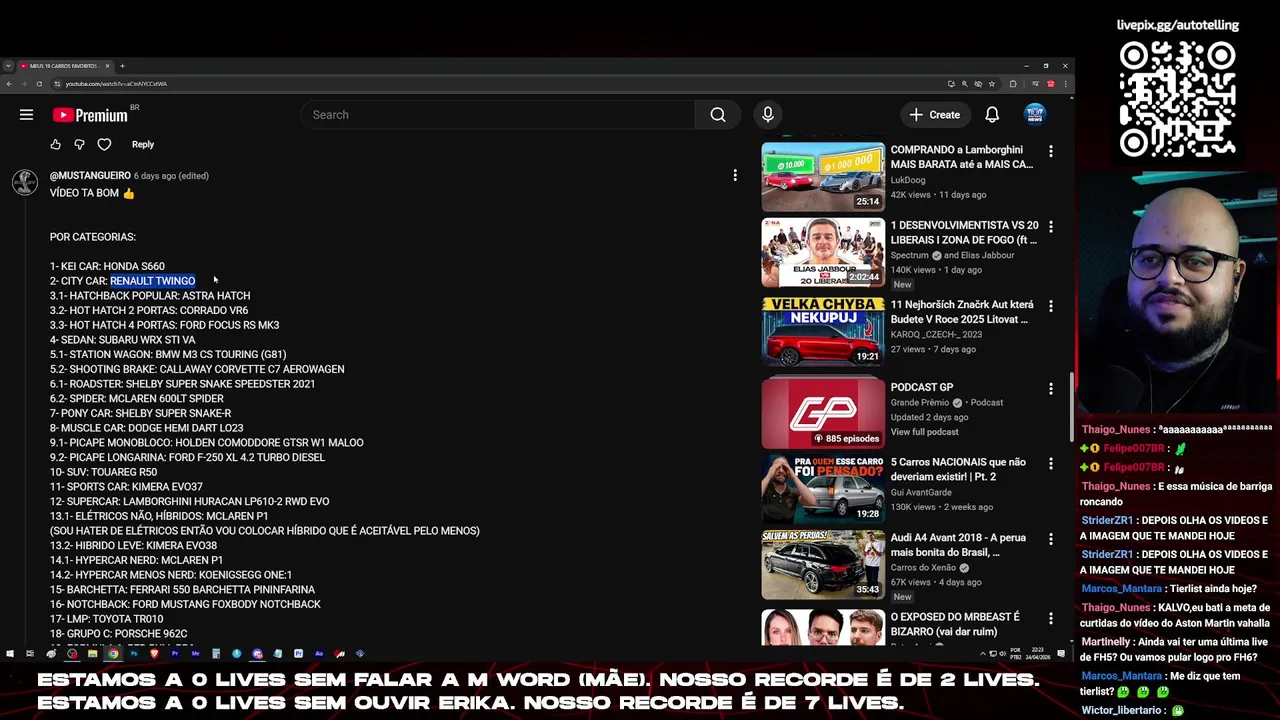Viewport: 1280px width, 720px height.
Task: Open Elias Jabbour 20 Liberais thumbnail
Action: click(823, 253)
